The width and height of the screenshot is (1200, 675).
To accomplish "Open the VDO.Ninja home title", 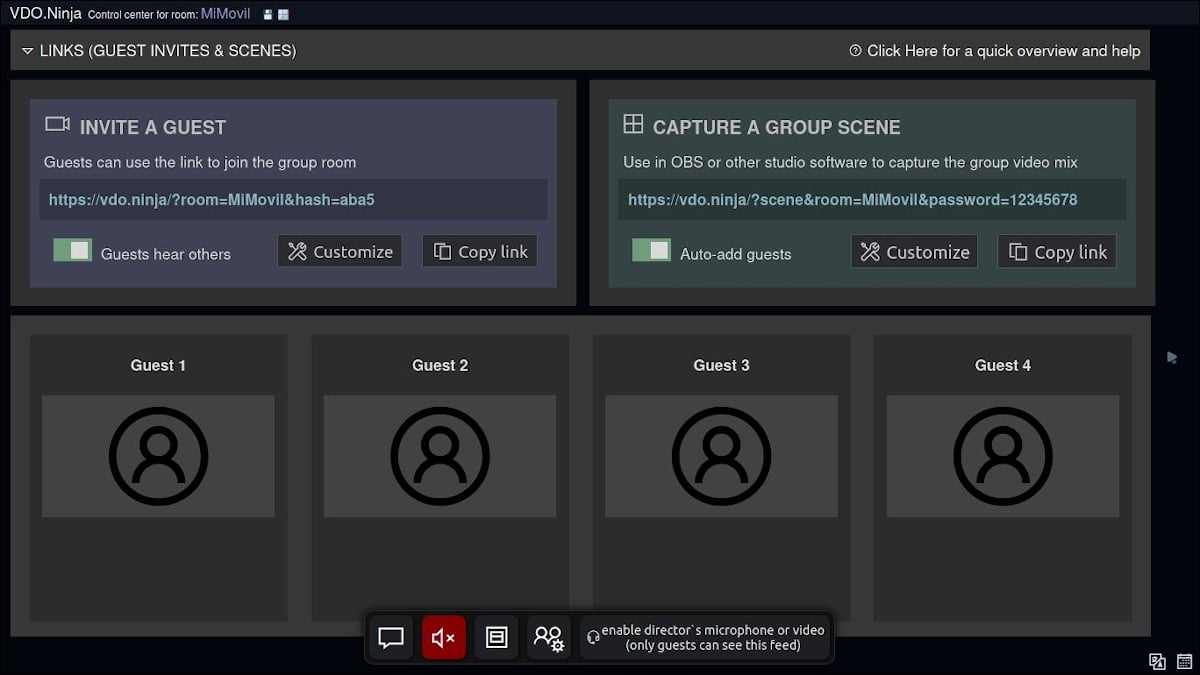I will tap(42, 14).
